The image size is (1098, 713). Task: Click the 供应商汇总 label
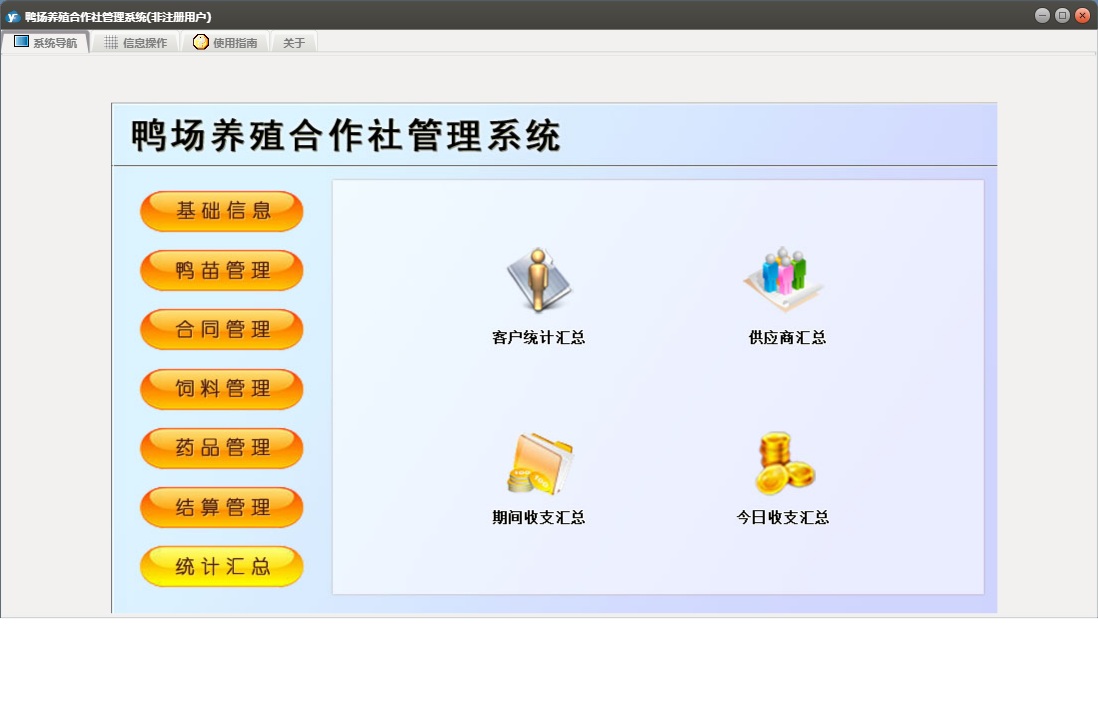pos(787,338)
